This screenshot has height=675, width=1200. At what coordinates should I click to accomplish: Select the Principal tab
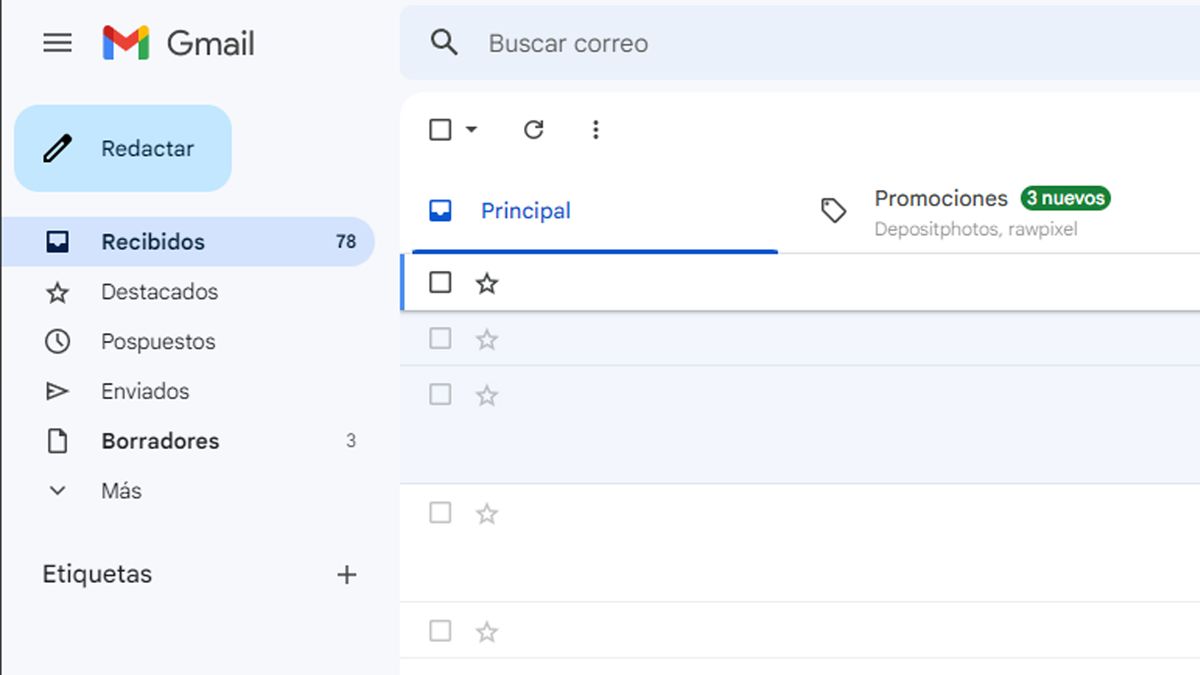[x=526, y=210]
